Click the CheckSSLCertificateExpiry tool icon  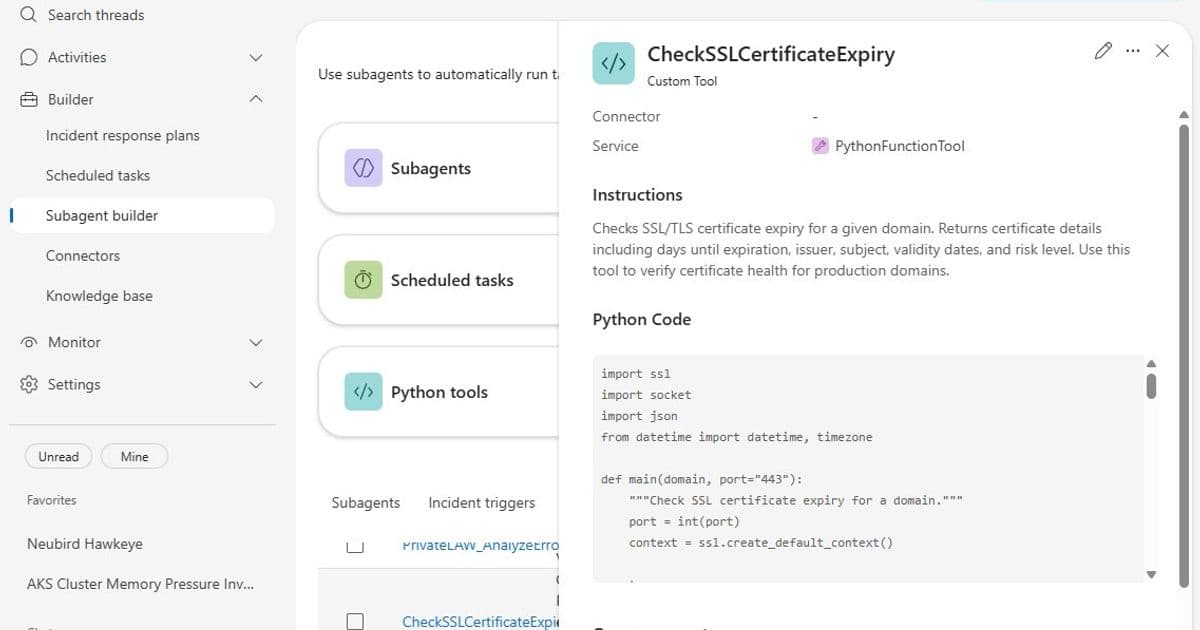(x=613, y=63)
